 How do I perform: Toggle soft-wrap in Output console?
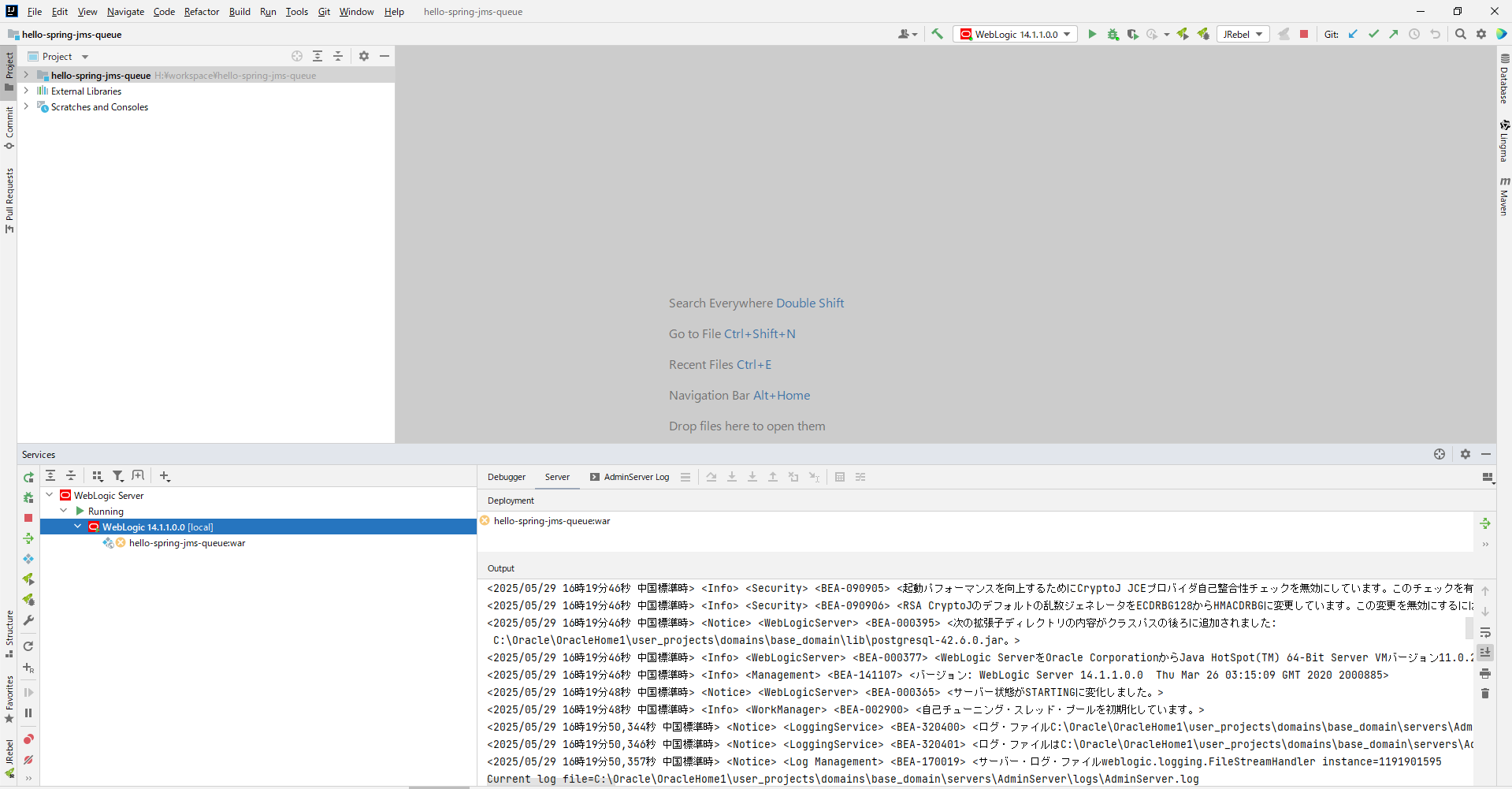click(1485, 632)
